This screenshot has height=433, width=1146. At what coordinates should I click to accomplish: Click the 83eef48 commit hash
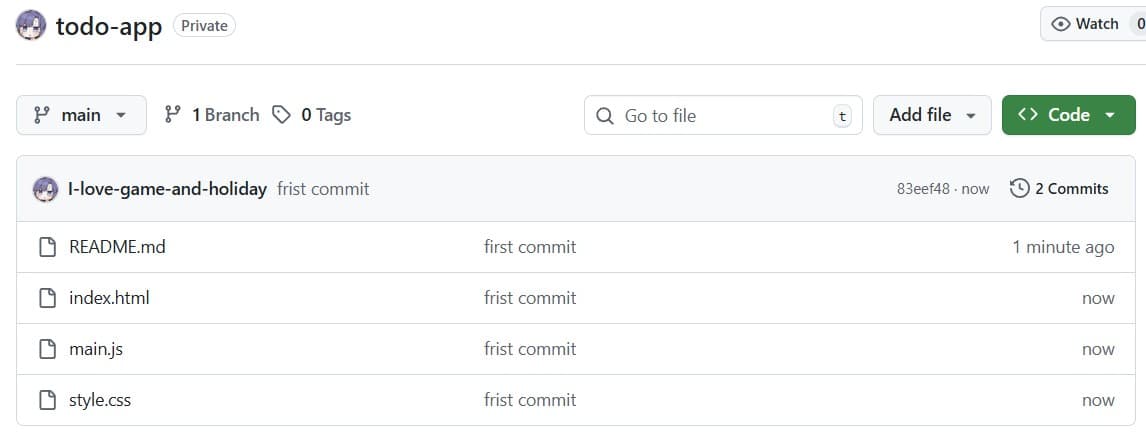923,188
